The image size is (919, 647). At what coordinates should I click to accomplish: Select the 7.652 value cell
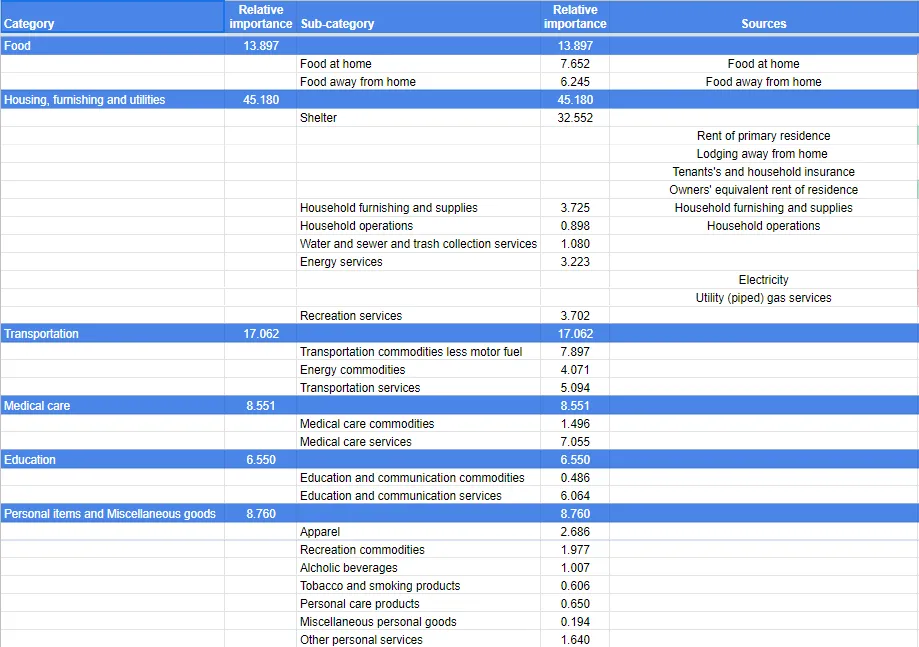575,64
